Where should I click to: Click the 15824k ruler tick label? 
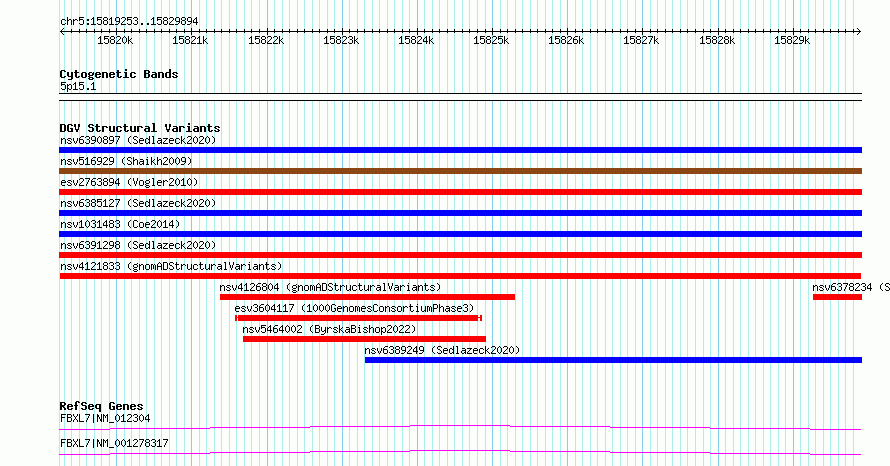[416, 40]
